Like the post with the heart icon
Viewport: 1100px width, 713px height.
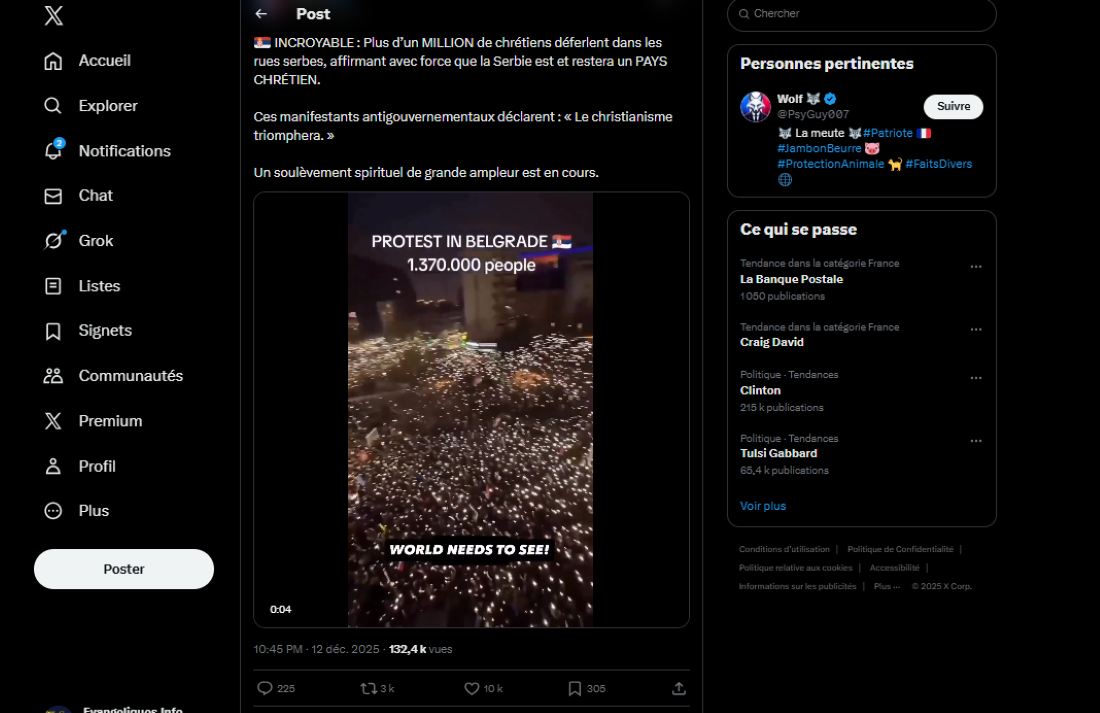472,688
